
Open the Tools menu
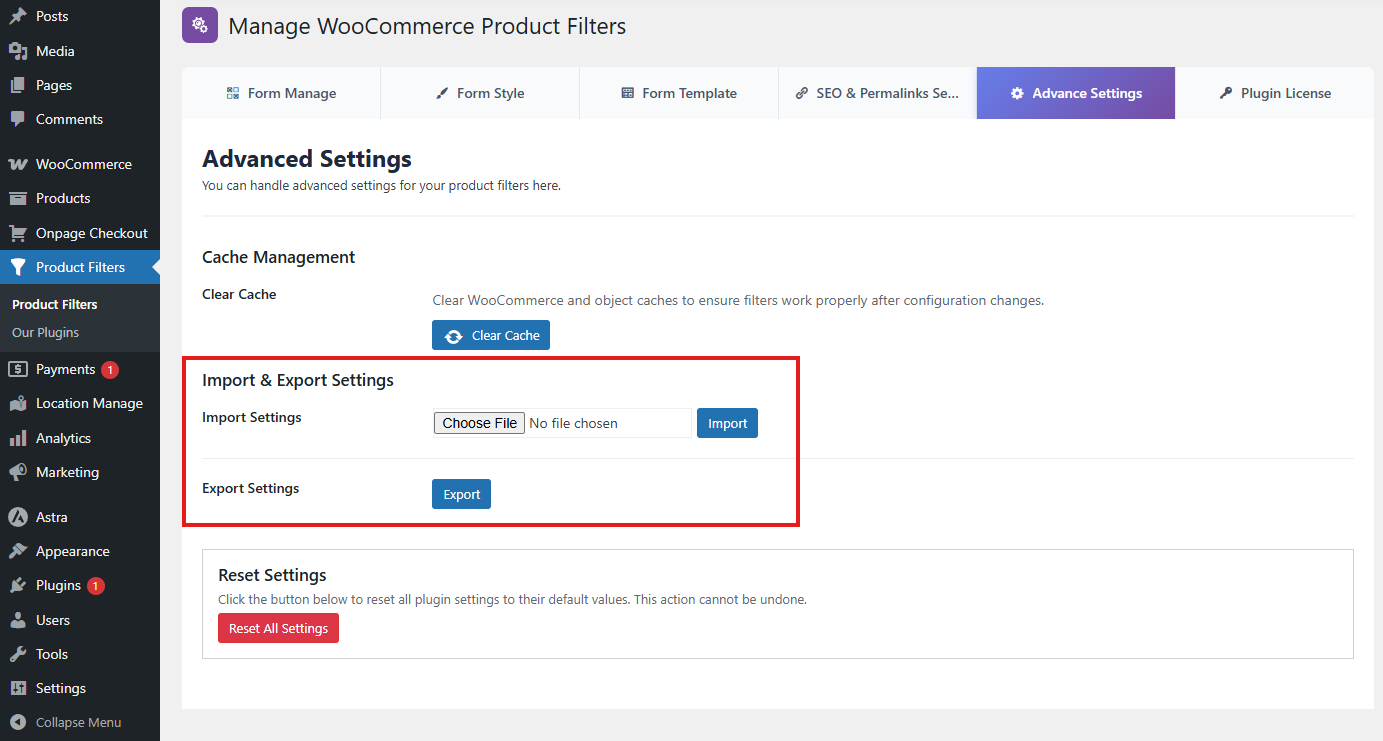pyautogui.click(x=80, y=654)
